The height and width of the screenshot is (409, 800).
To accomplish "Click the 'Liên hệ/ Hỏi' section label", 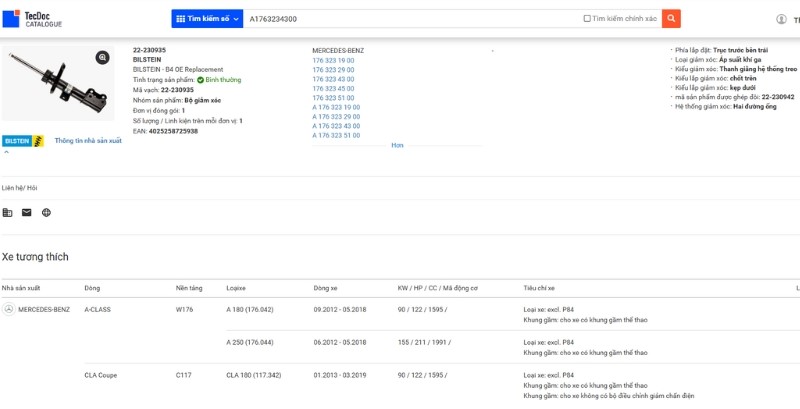I will (19, 188).
